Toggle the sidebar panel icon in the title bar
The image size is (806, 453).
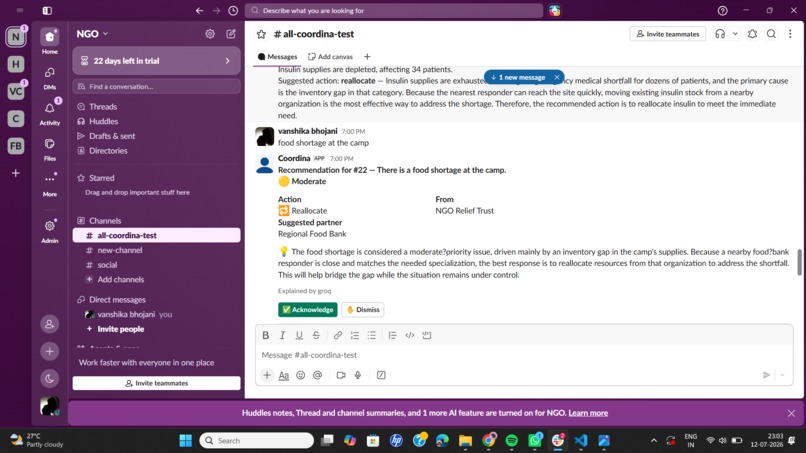click(x=47, y=10)
